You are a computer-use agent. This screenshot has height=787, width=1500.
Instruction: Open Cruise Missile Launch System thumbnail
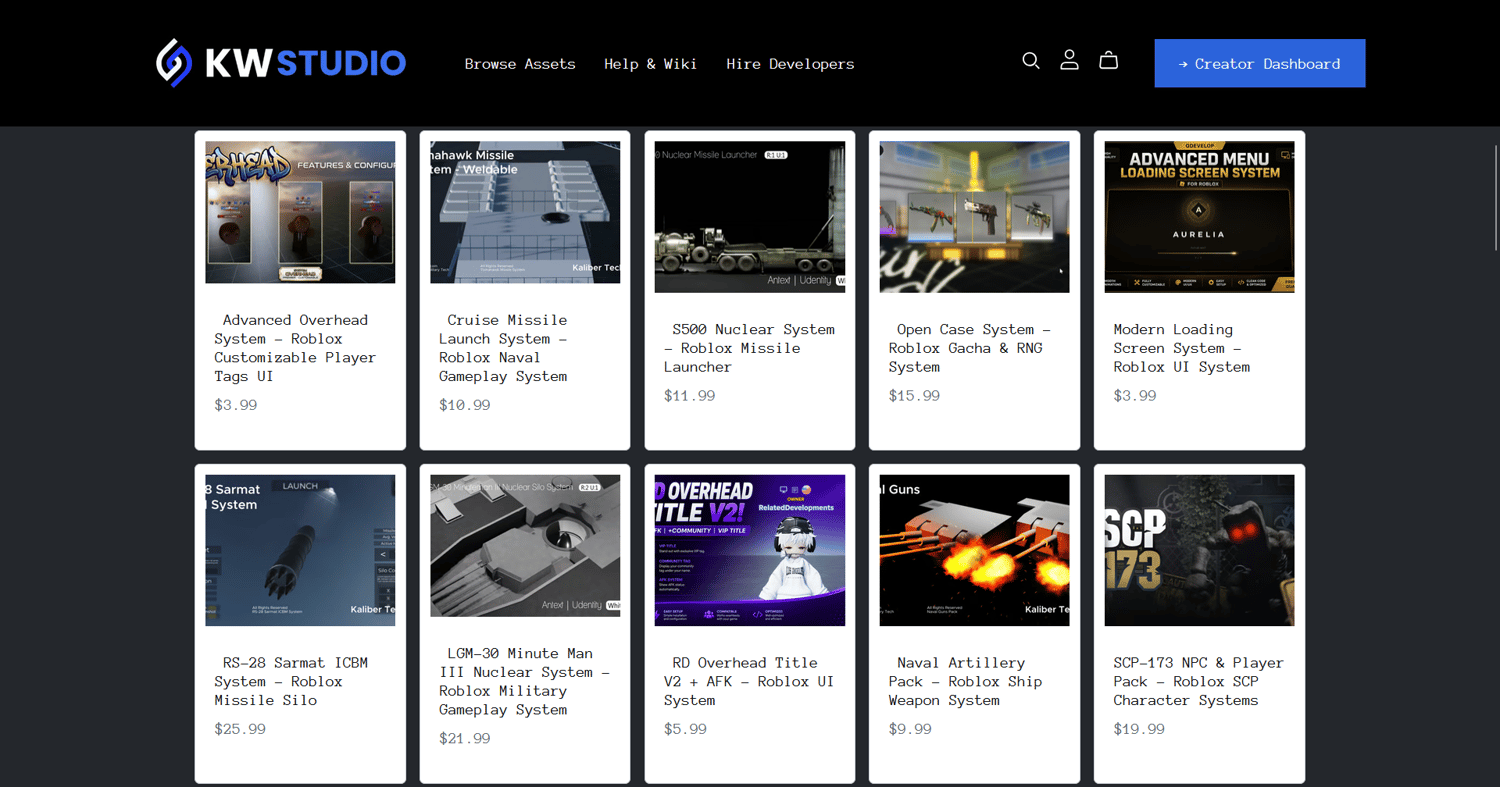525,212
